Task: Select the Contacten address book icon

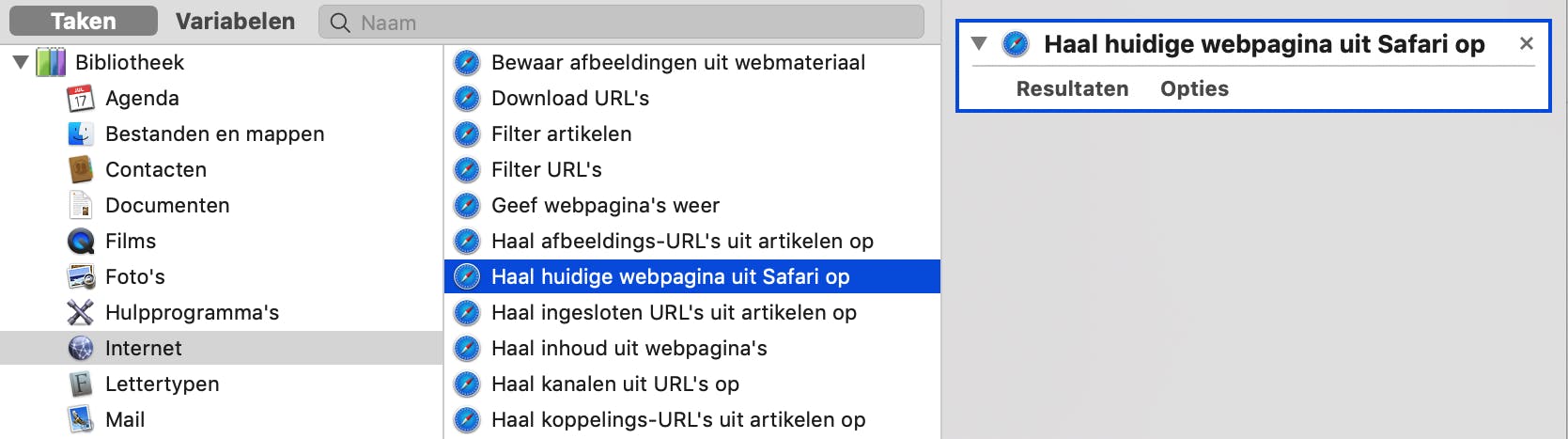Action: (81, 170)
